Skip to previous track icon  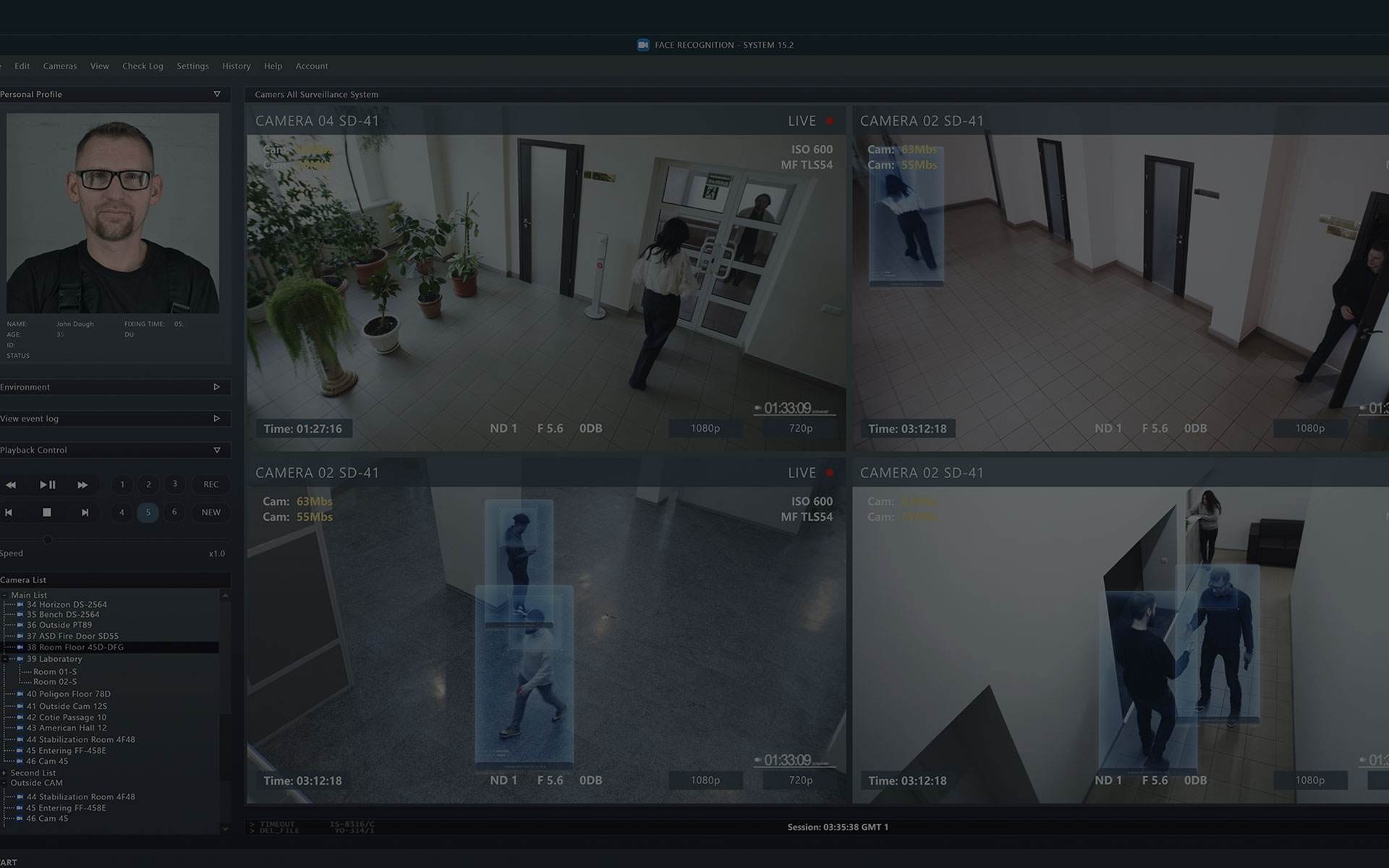(x=9, y=512)
